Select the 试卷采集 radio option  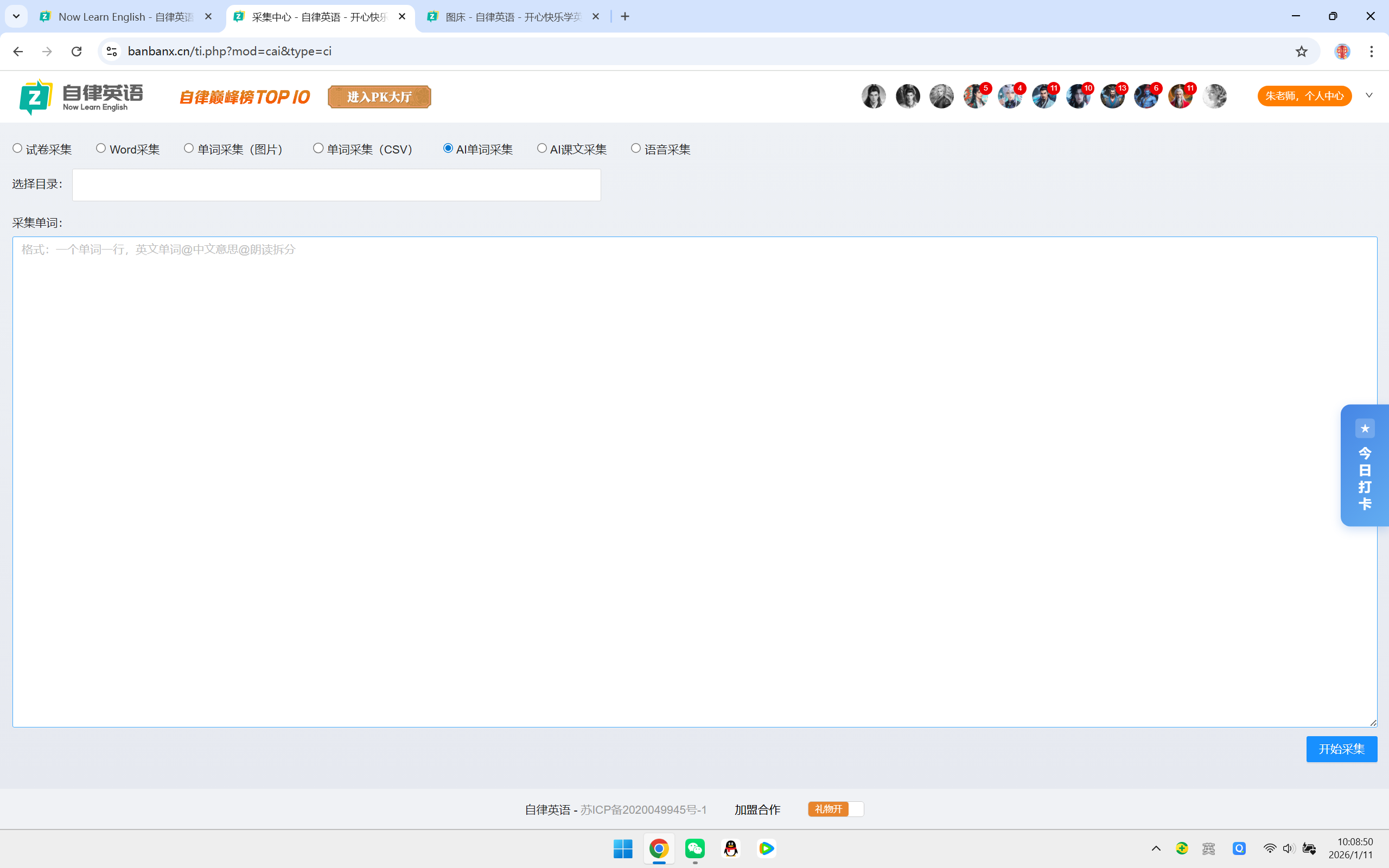tap(18, 149)
